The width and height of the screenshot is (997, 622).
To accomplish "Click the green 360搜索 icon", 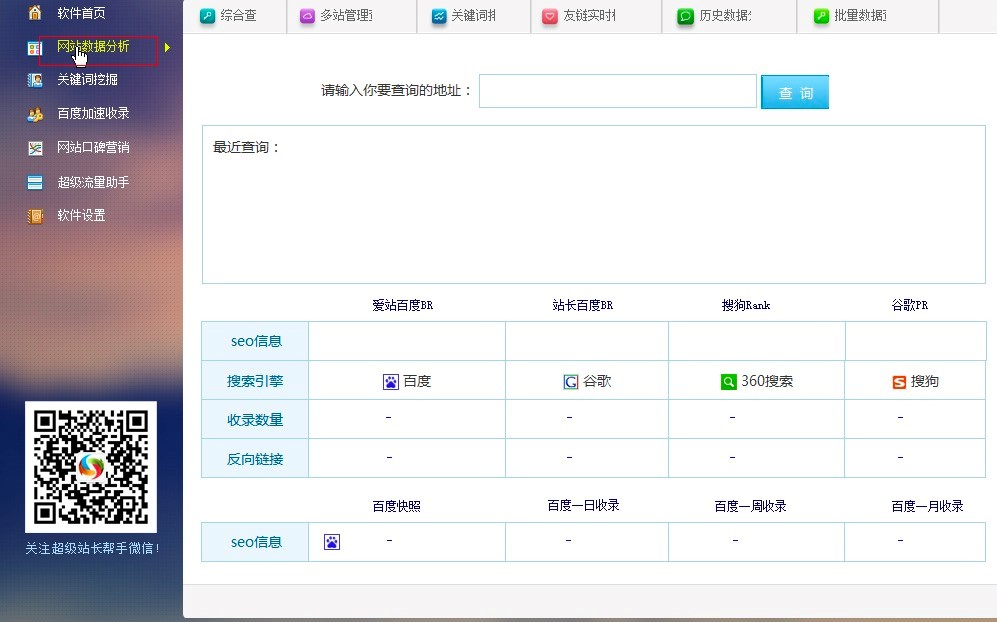I will (x=728, y=382).
